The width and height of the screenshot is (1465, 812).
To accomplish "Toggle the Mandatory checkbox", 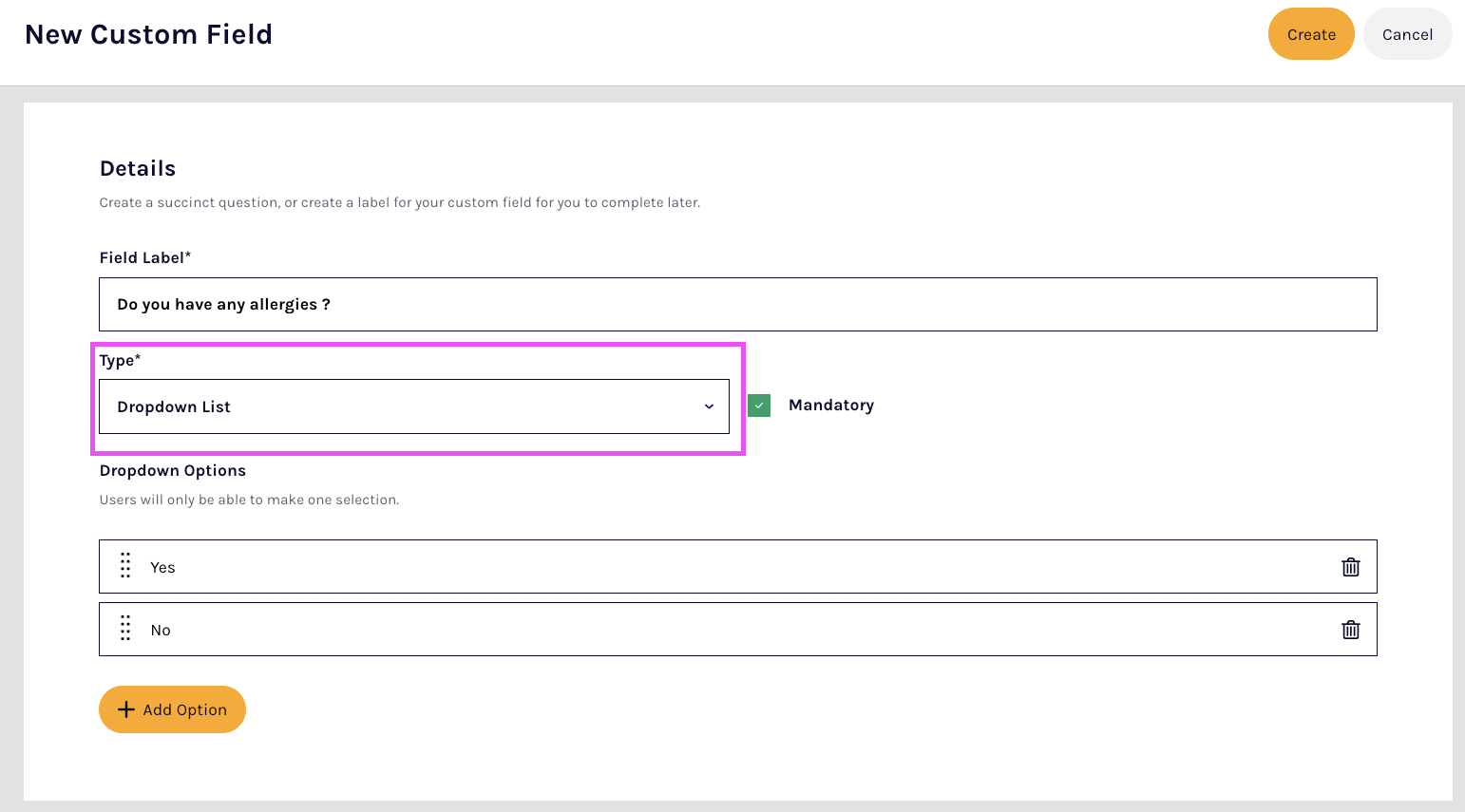I will pos(759,406).
